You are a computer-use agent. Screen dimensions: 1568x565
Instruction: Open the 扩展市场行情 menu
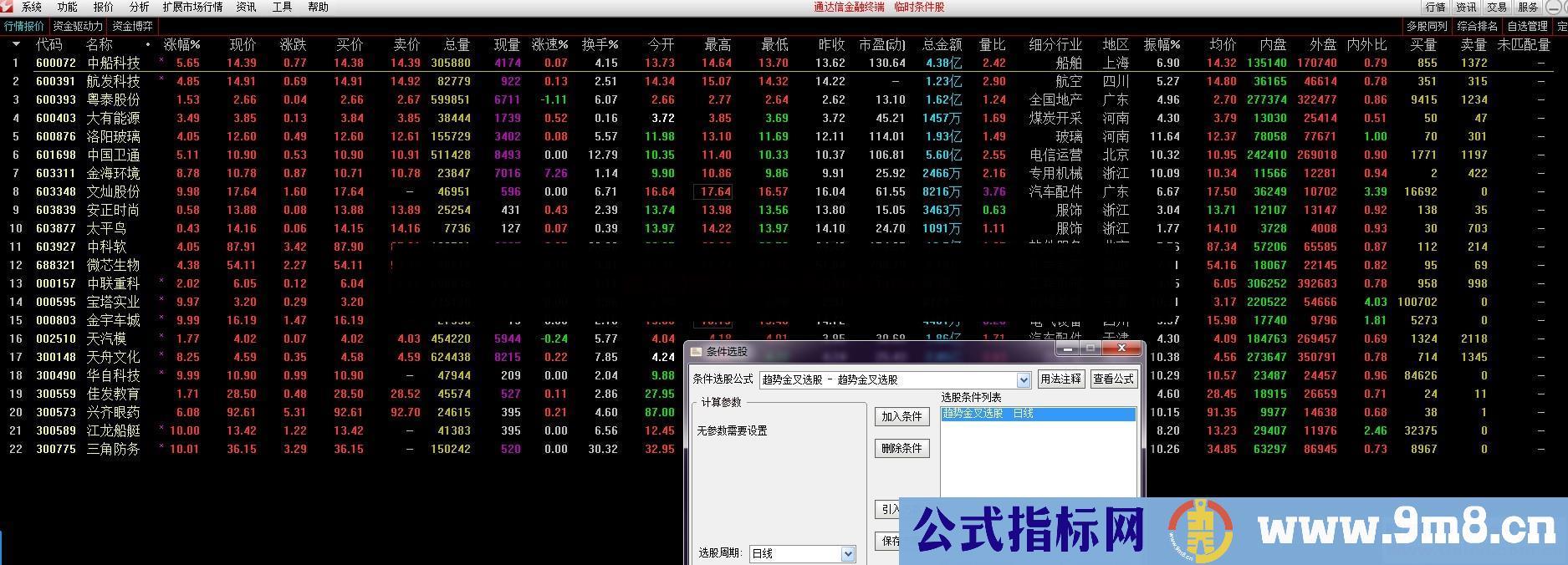click(193, 7)
